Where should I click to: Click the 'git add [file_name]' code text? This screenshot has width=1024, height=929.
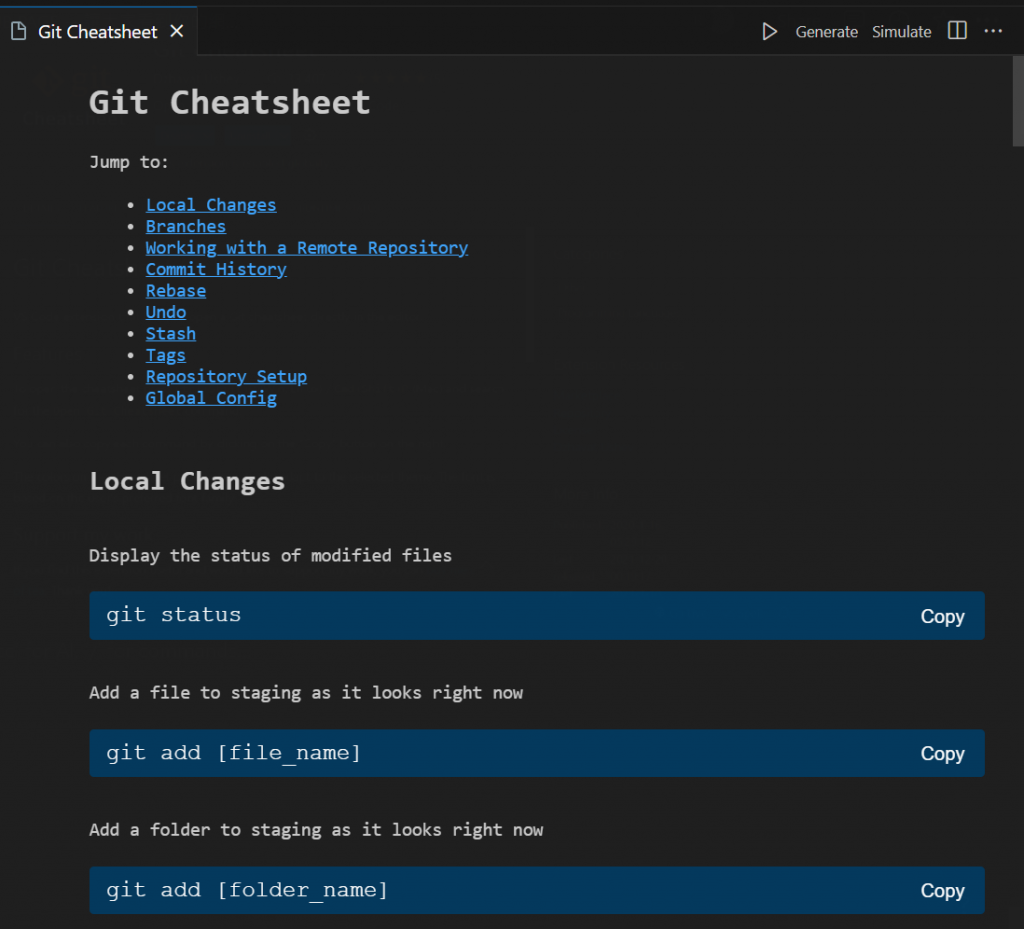tap(233, 753)
